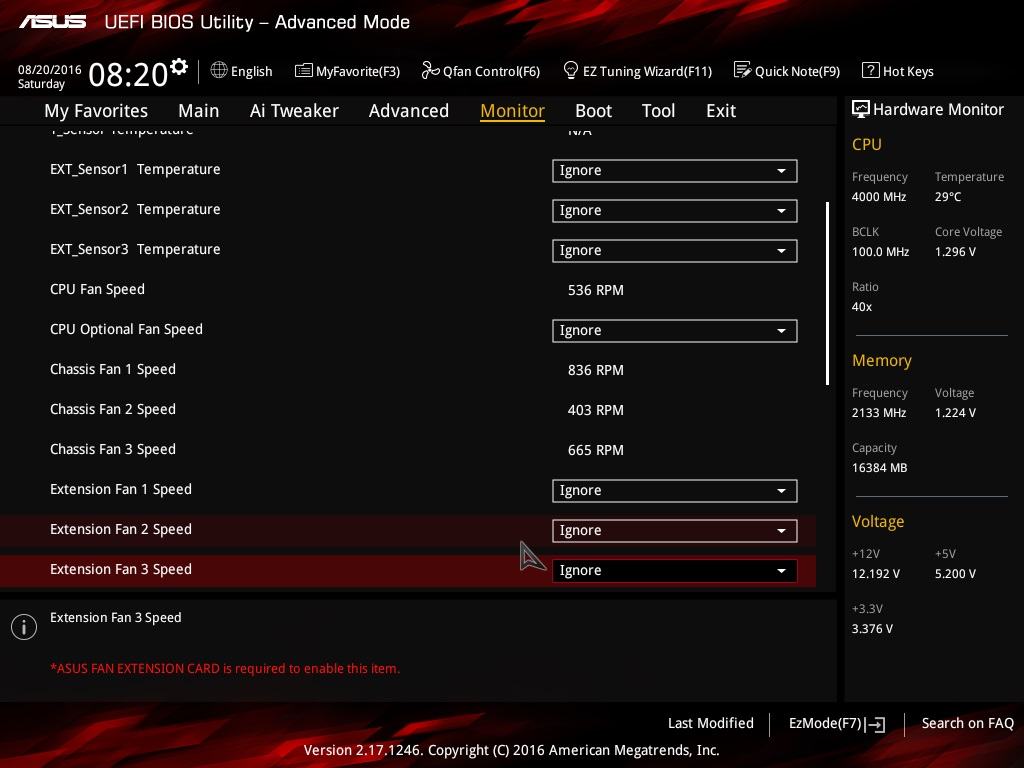Open the Extension Fan 3 Speed dropdown

click(674, 570)
